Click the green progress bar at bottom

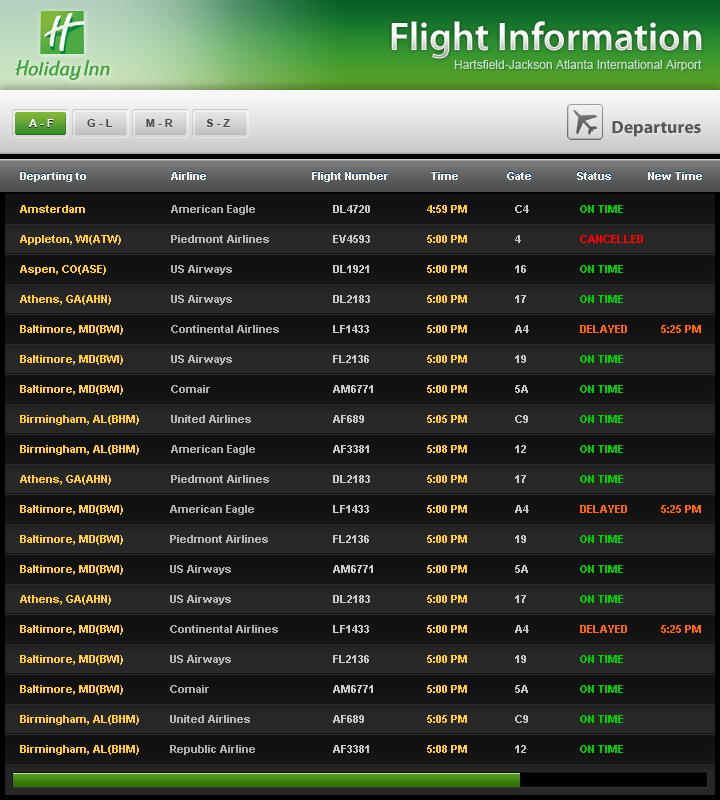point(266,780)
